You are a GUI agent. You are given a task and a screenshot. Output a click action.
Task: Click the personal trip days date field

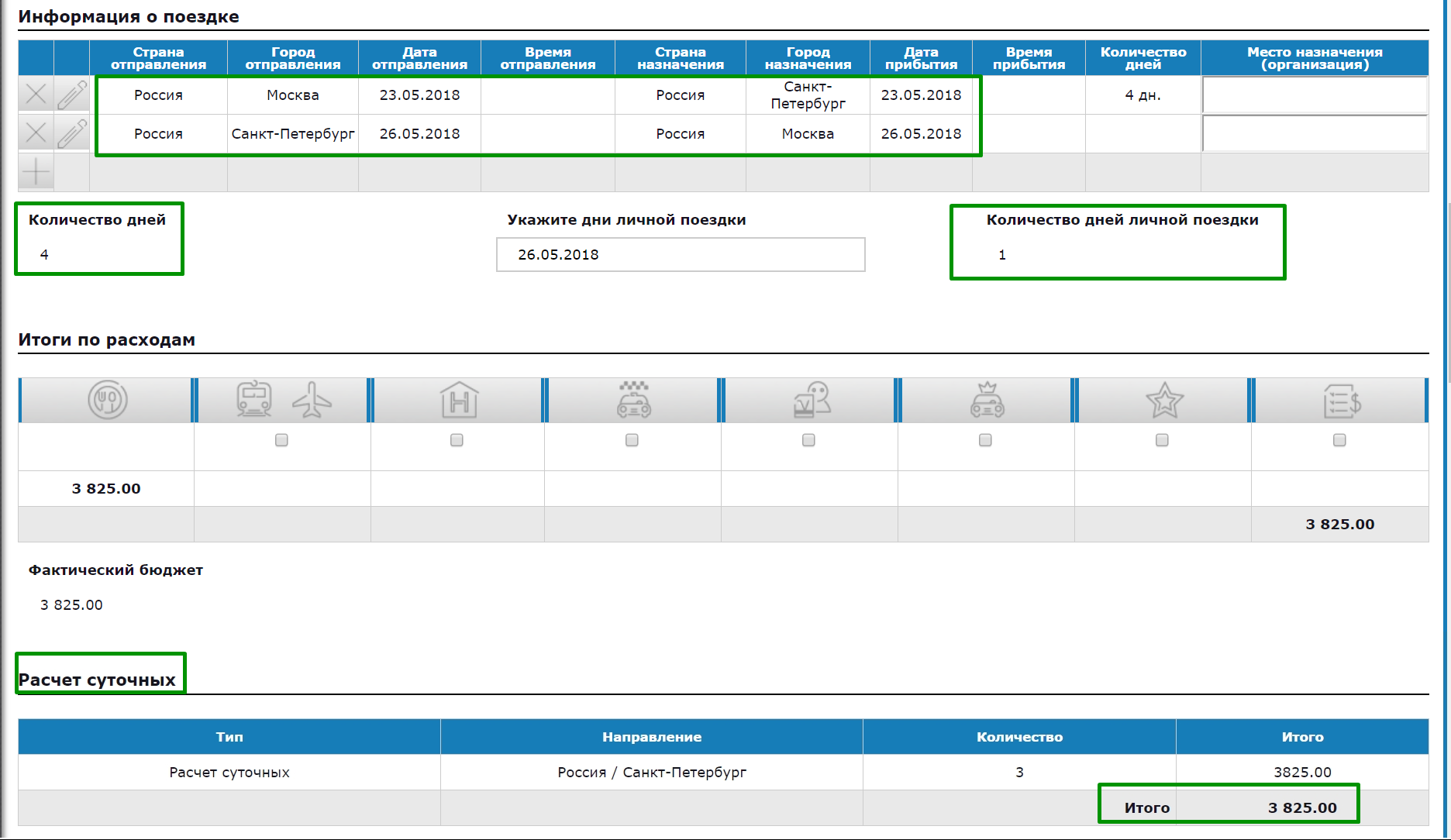pos(681,255)
